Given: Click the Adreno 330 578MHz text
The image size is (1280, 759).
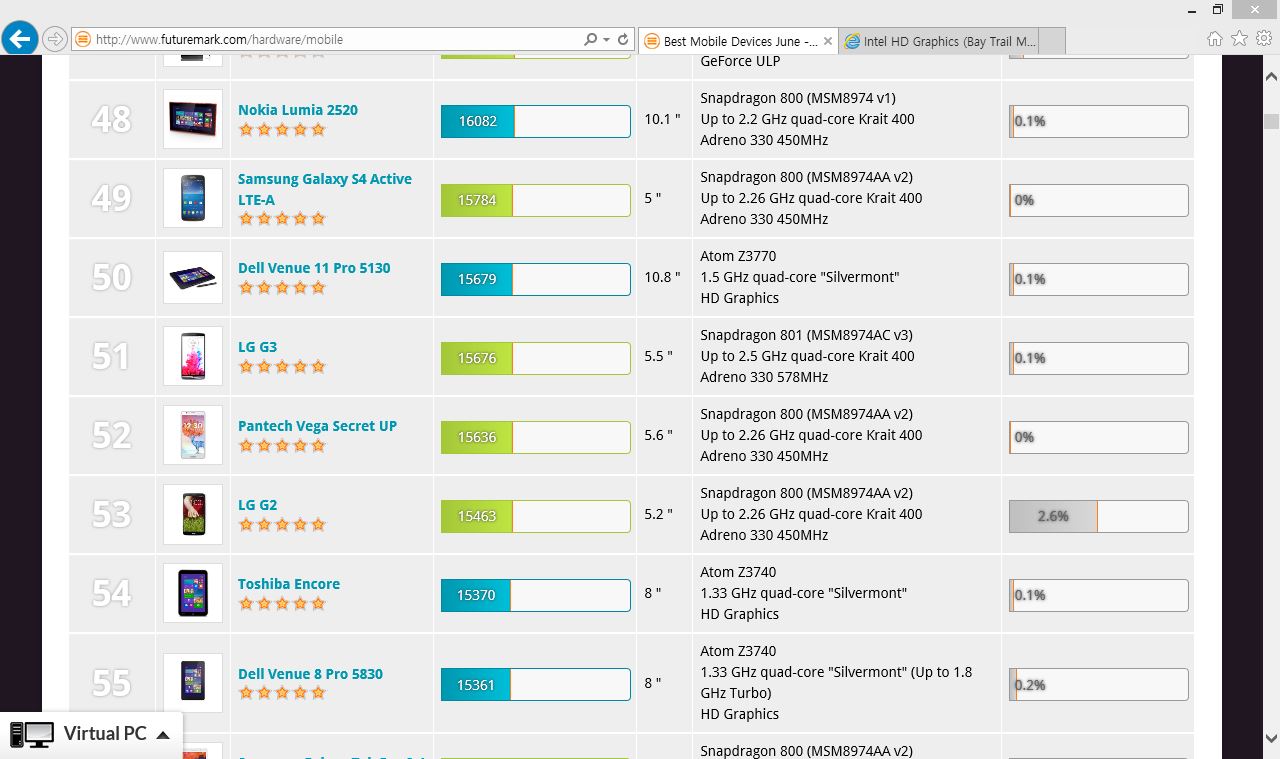Looking at the screenshot, I should point(764,377).
